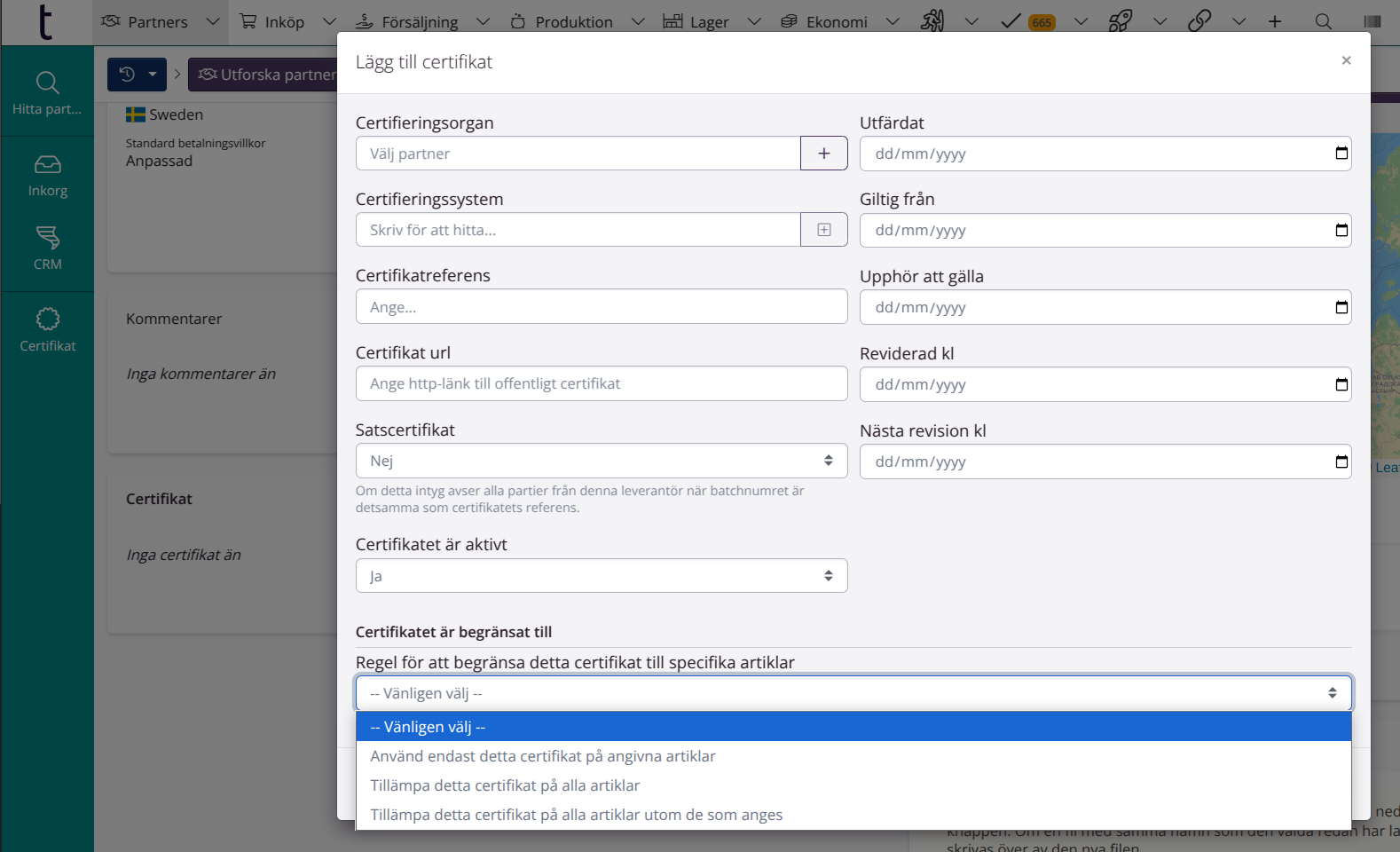Click the running figure icon in navbar

932,21
